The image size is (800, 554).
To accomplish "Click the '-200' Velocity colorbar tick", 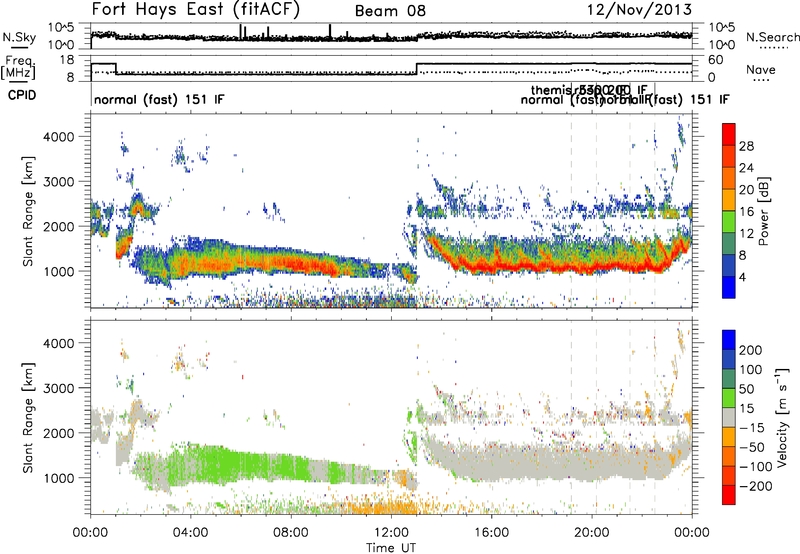I will pyautogui.click(x=756, y=486).
